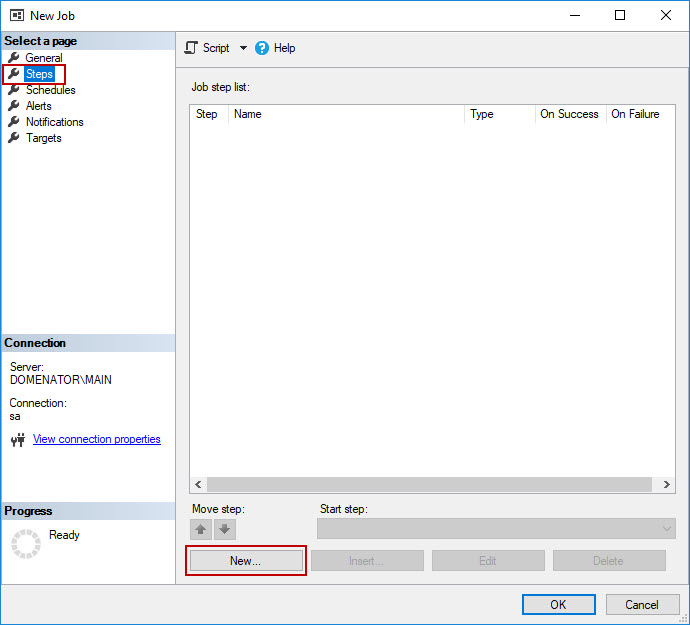The height and width of the screenshot is (625, 690).
Task: Sort by the Name column header
Action: point(346,114)
